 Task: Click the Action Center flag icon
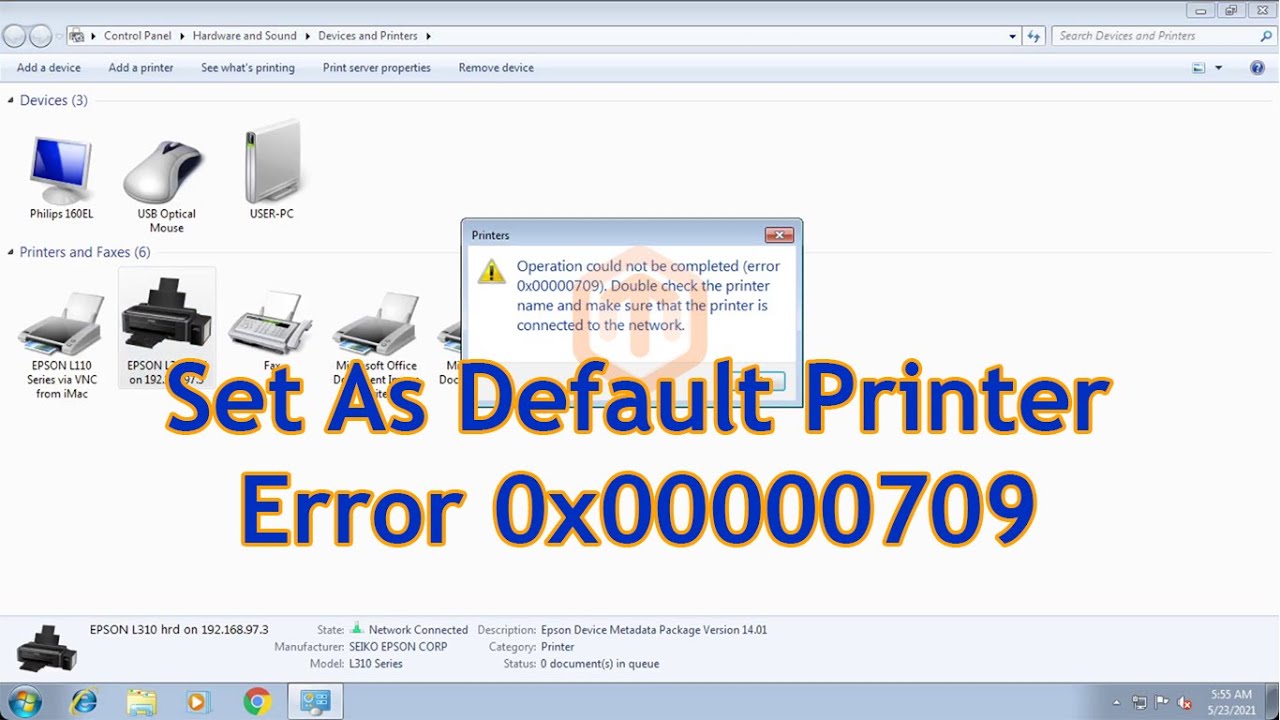[1162, 703]
